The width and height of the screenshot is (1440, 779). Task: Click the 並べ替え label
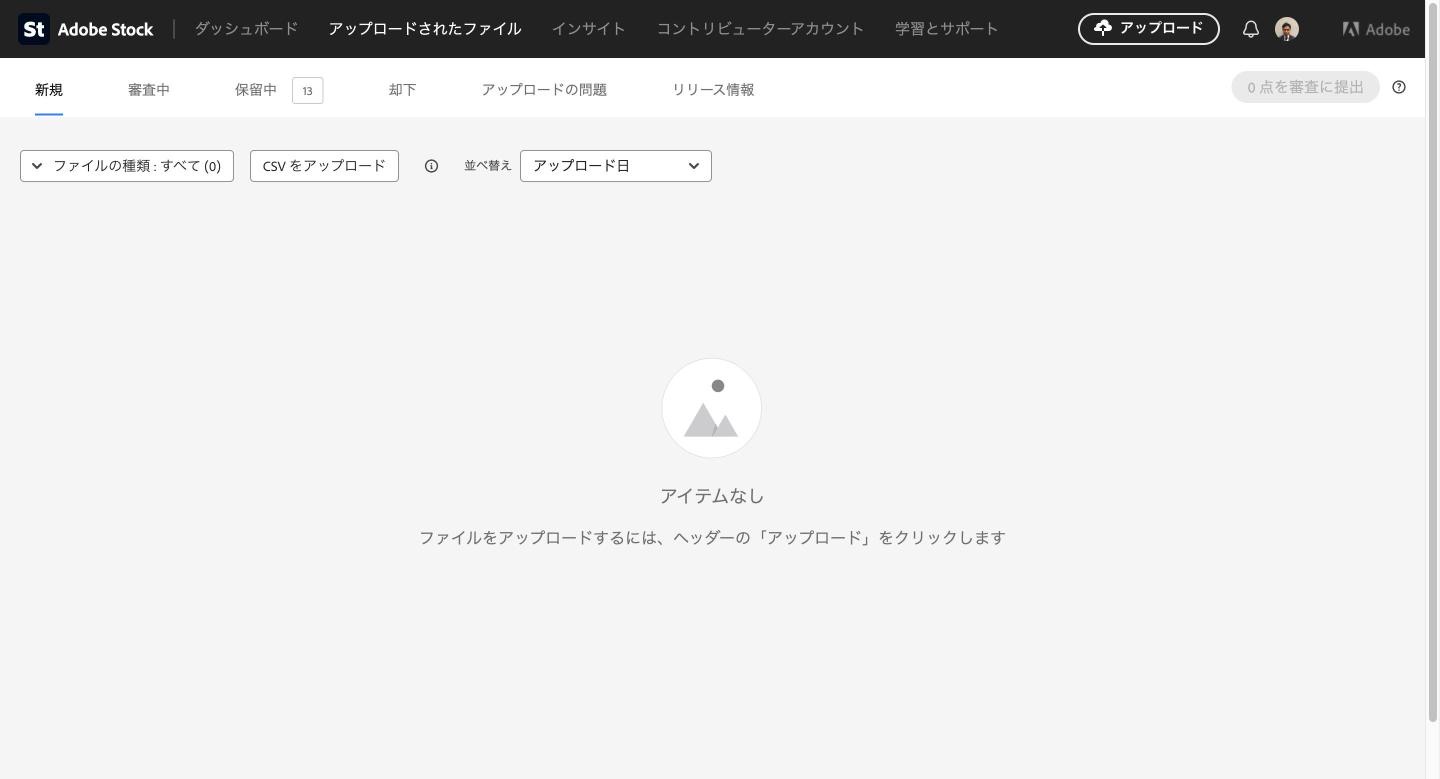coord(488,166)
